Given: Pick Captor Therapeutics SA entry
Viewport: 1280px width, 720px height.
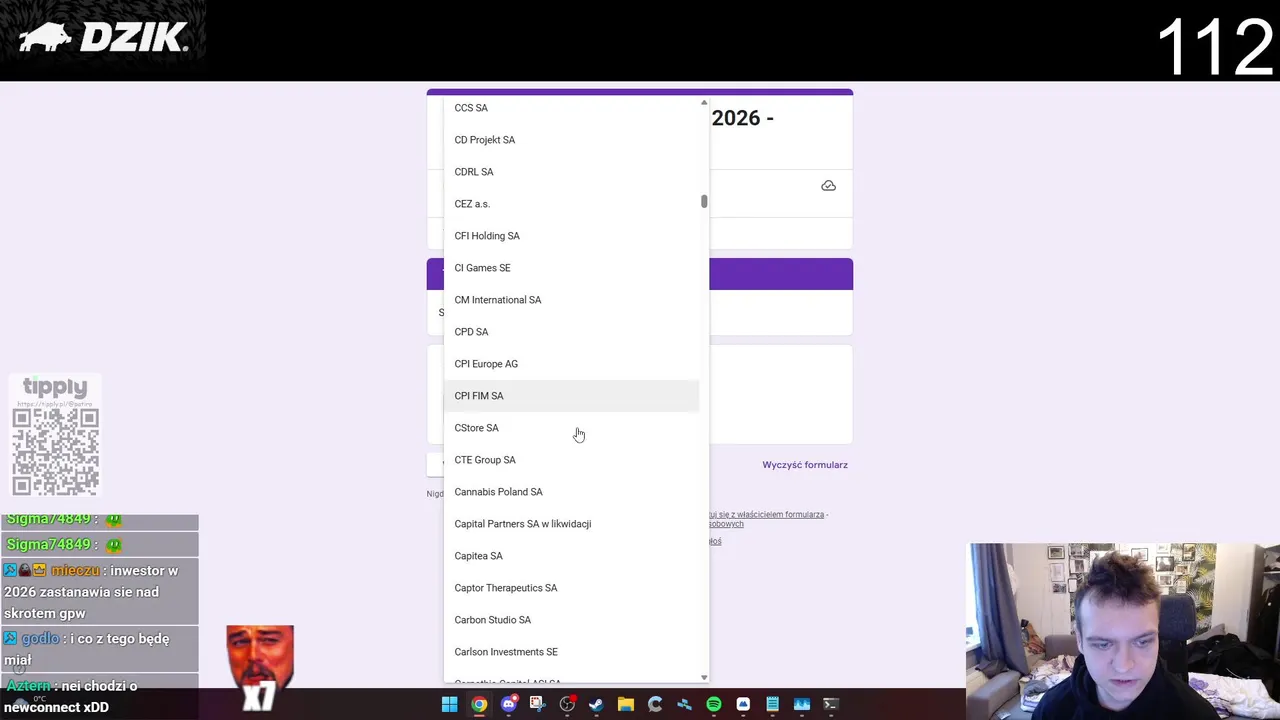Looking at the screenshot, I should point(571,588).
